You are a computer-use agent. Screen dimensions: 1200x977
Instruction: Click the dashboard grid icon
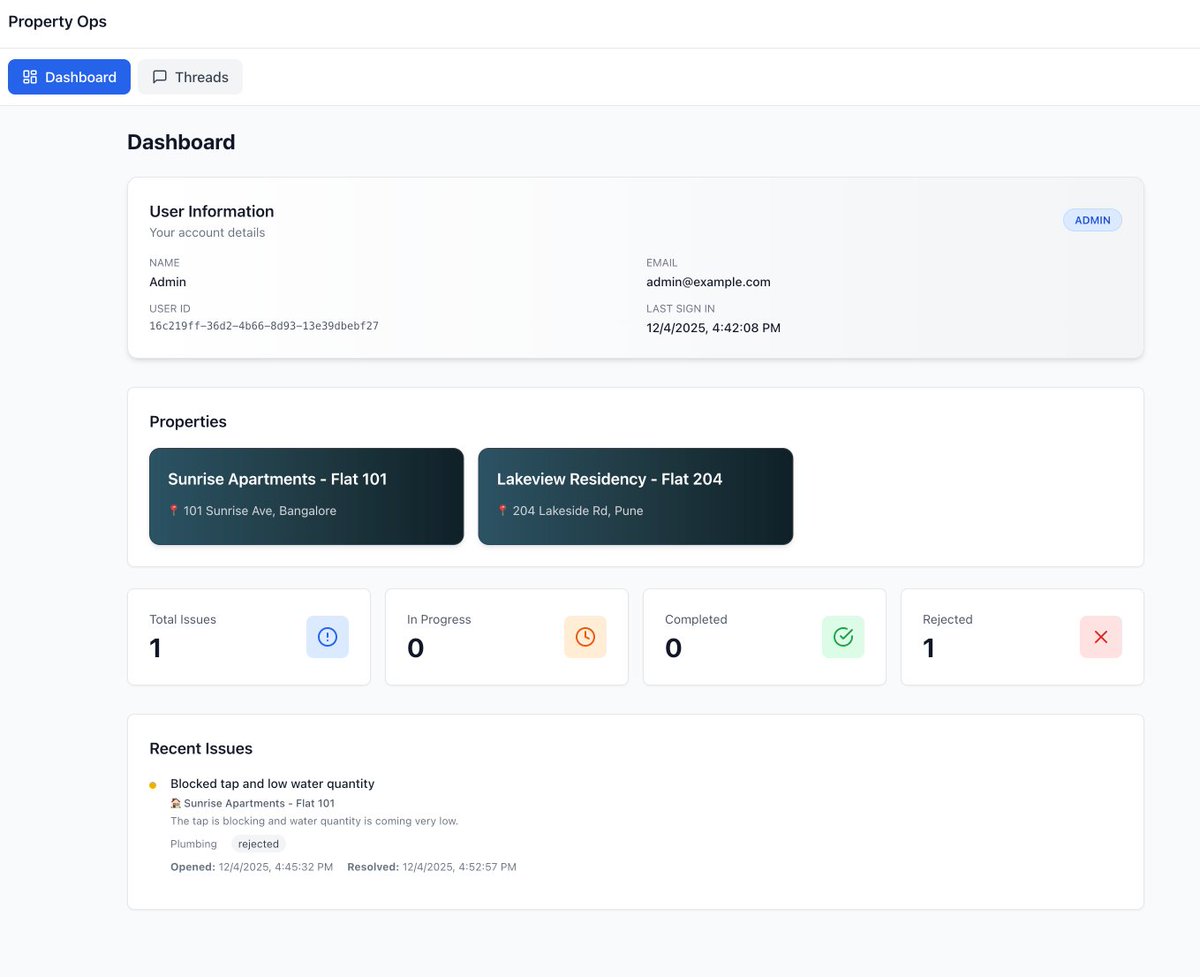click(x=29, y=76)
